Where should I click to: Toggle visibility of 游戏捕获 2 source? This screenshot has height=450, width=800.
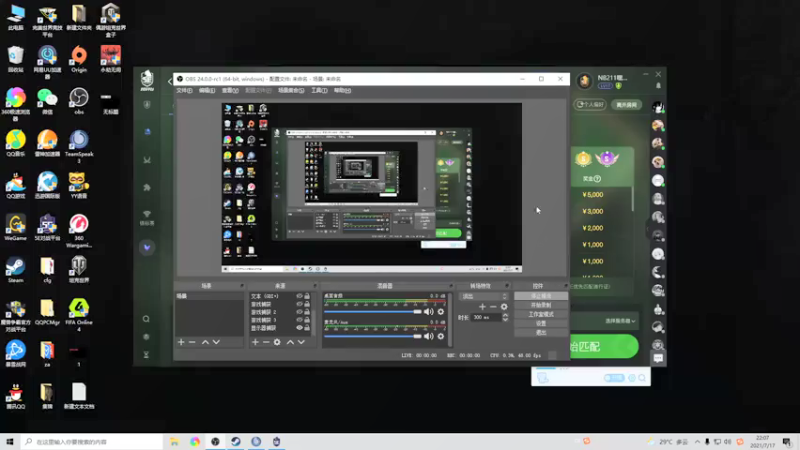click(299, 312)
